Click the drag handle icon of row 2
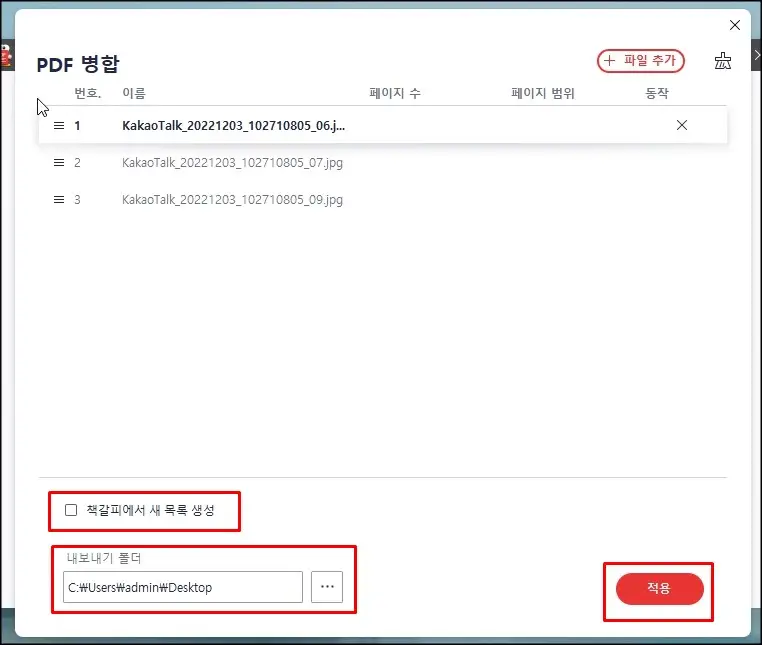The width and height of the screenshot is (762, 645). point(59,163)
